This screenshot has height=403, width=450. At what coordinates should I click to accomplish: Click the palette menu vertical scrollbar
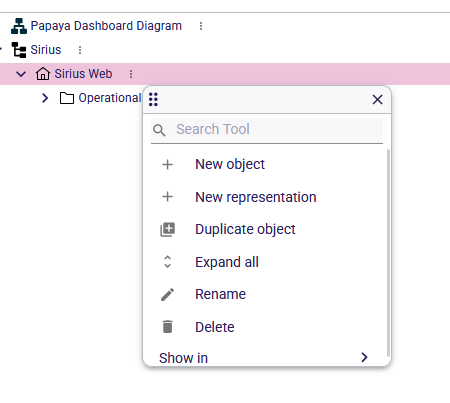coord(388,253)
